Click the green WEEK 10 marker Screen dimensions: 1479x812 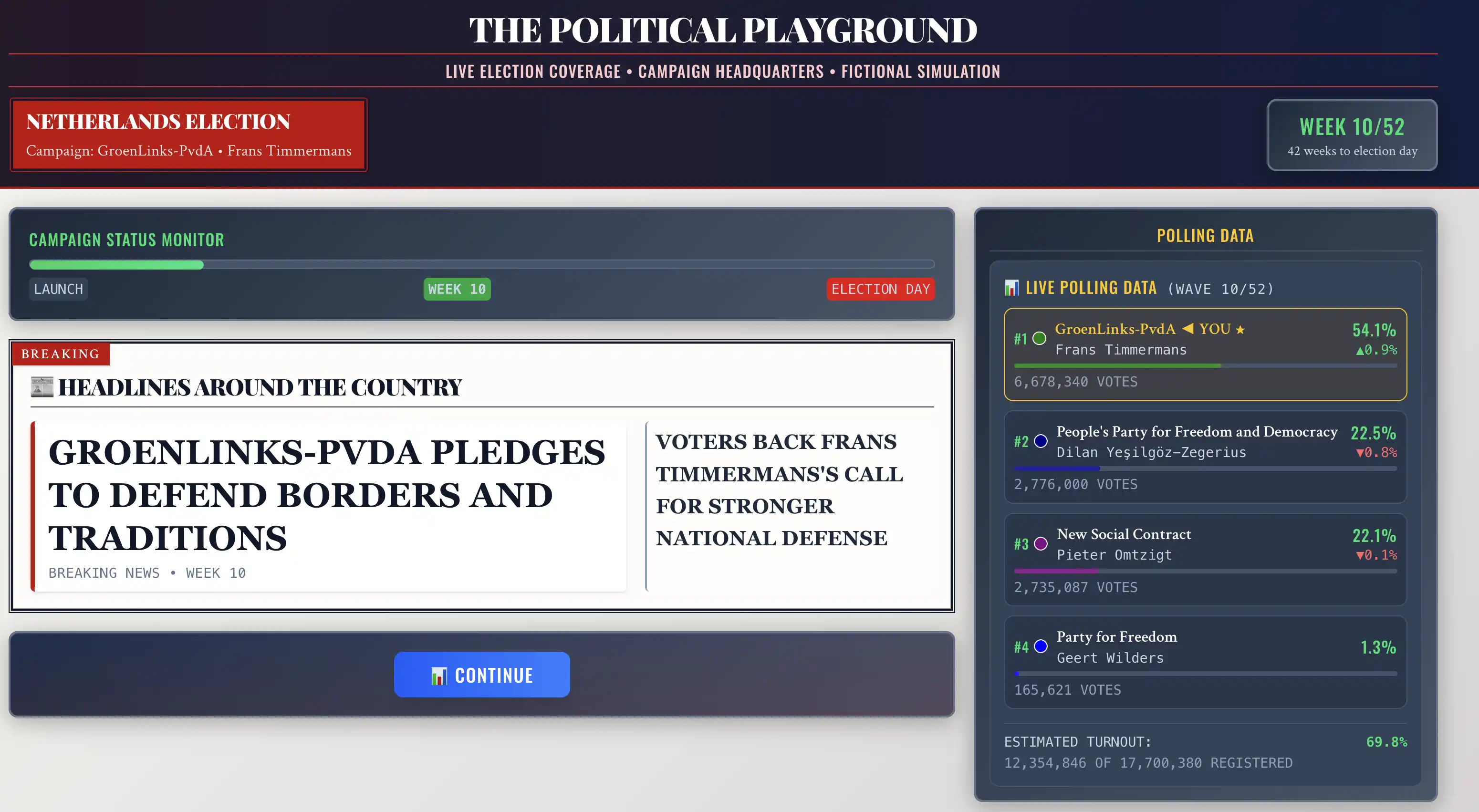click(x=457, y=289)
